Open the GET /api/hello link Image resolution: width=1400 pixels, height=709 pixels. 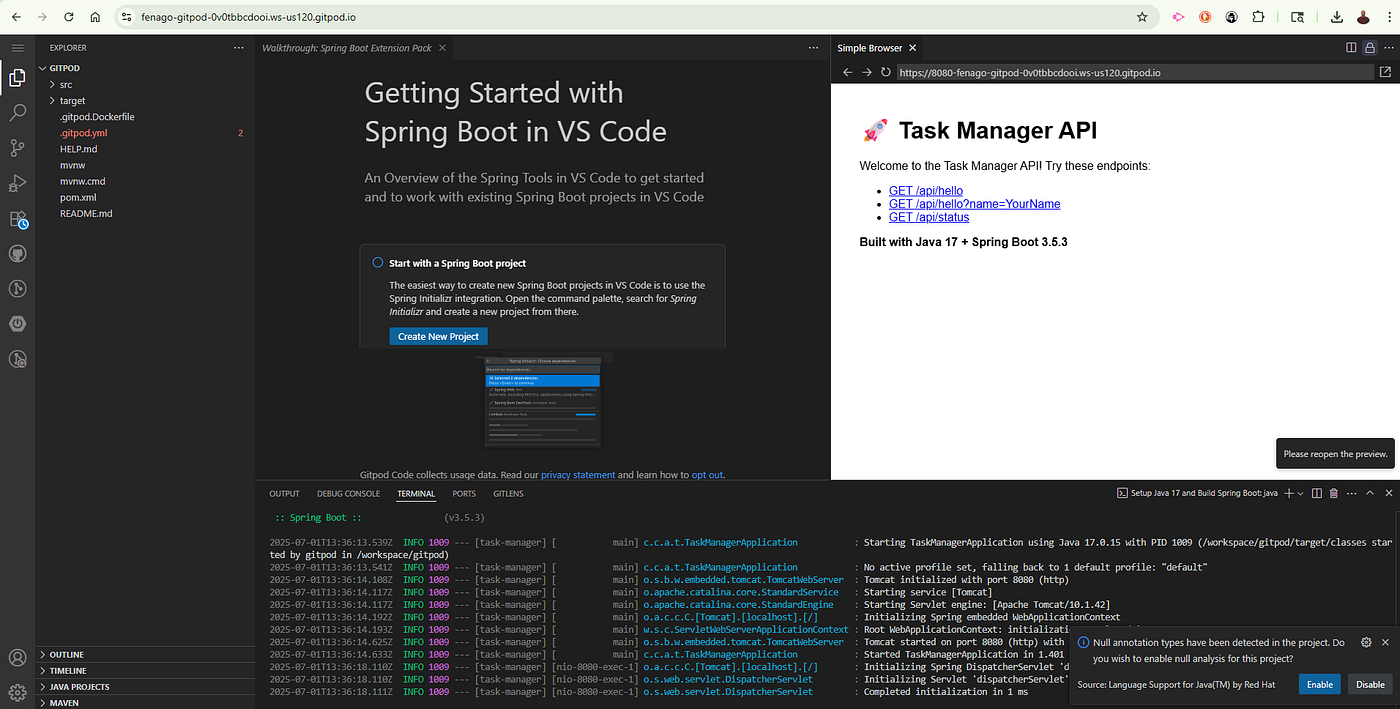pyautogui.click(x=926, y=190)
